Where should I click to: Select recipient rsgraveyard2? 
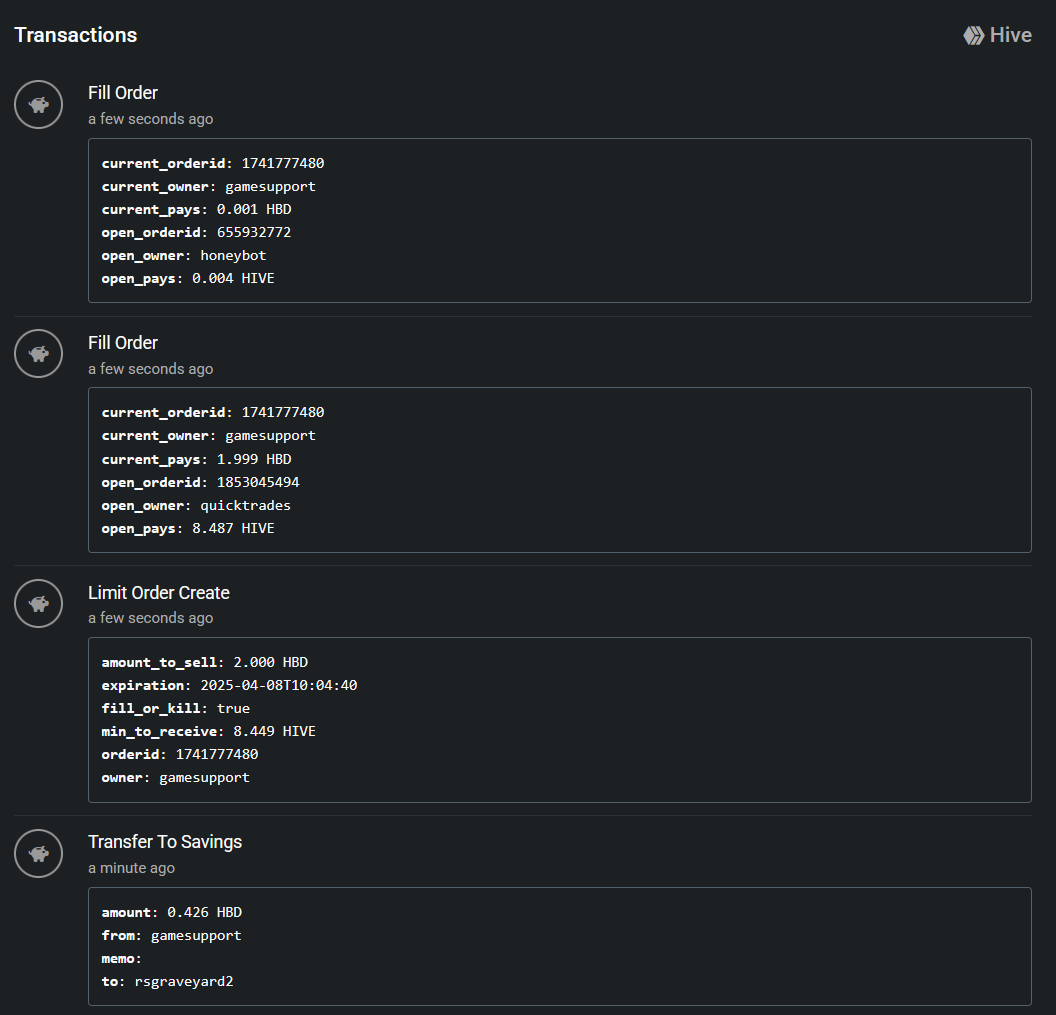(184, 982)
